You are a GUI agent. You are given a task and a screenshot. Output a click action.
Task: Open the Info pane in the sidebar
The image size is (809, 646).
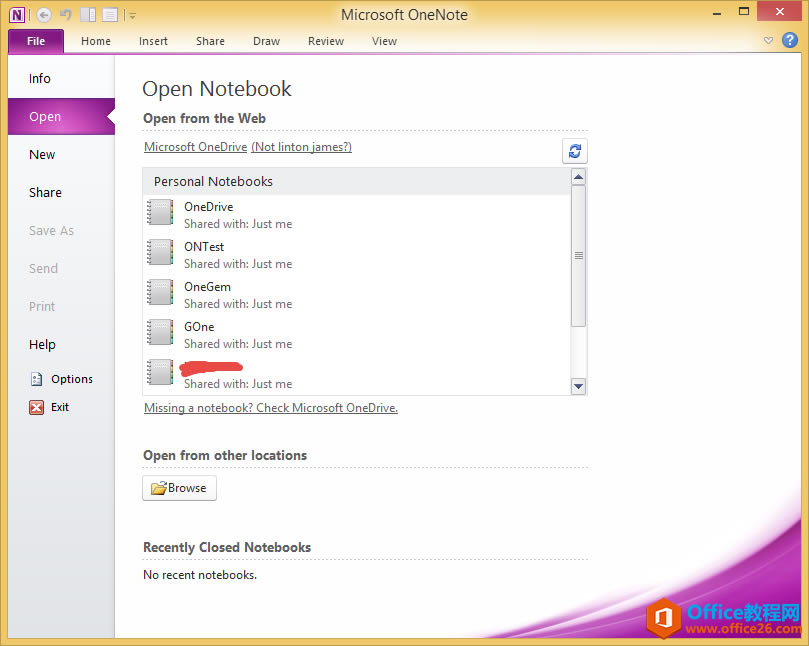[x=40, y=78]
